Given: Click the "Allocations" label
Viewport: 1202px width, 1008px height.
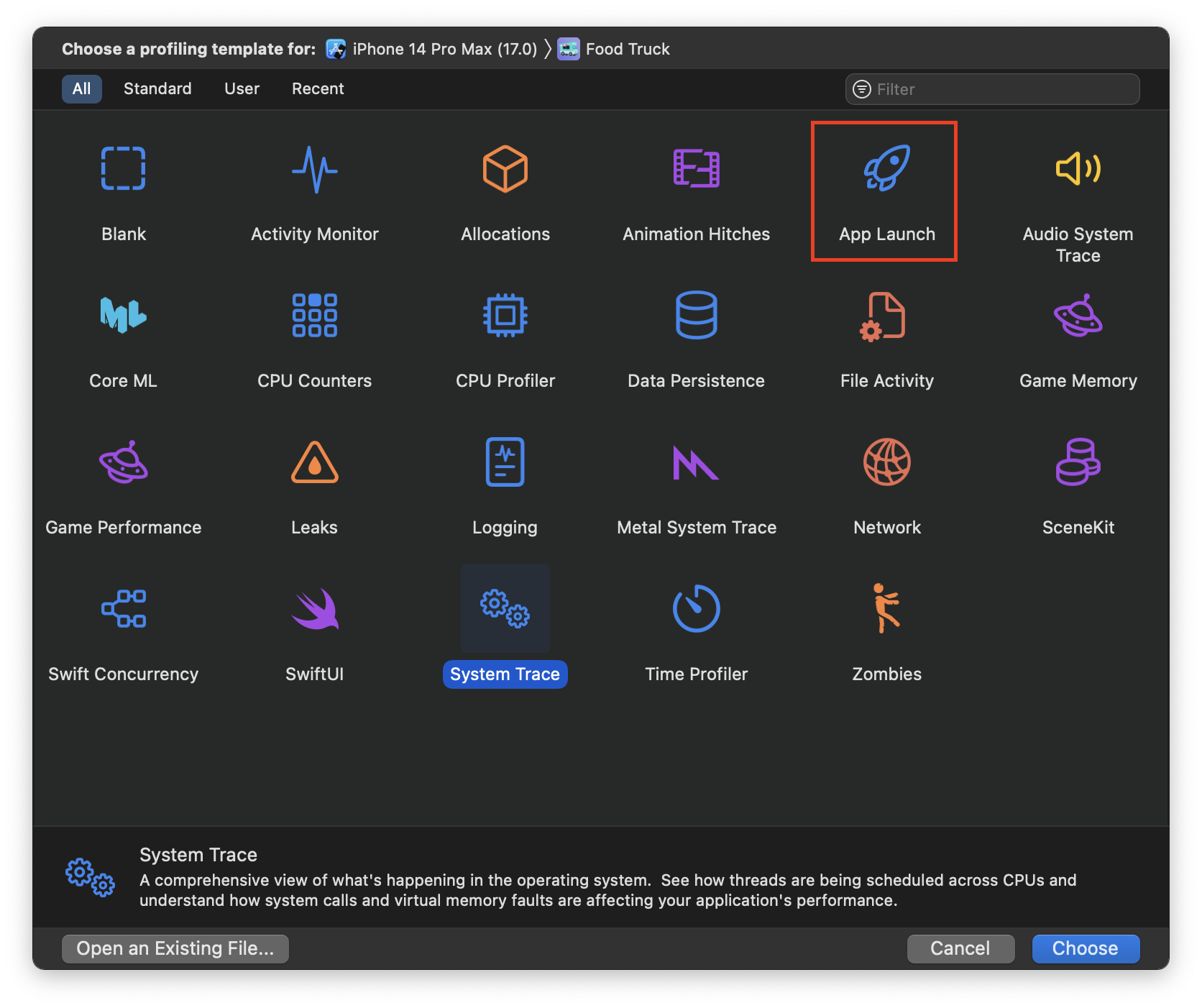Looking at the screenshot, I should click(505, 234).
